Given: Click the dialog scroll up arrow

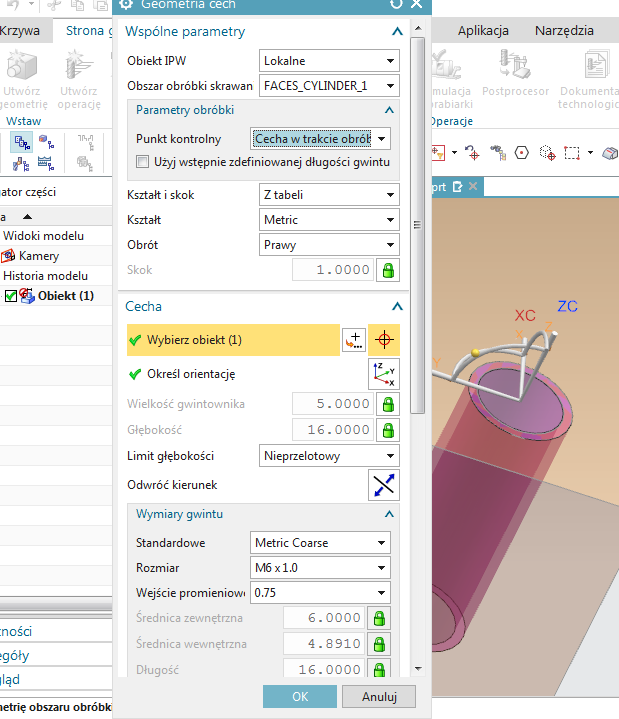Looking at the screenshot, I should point(418,28).
